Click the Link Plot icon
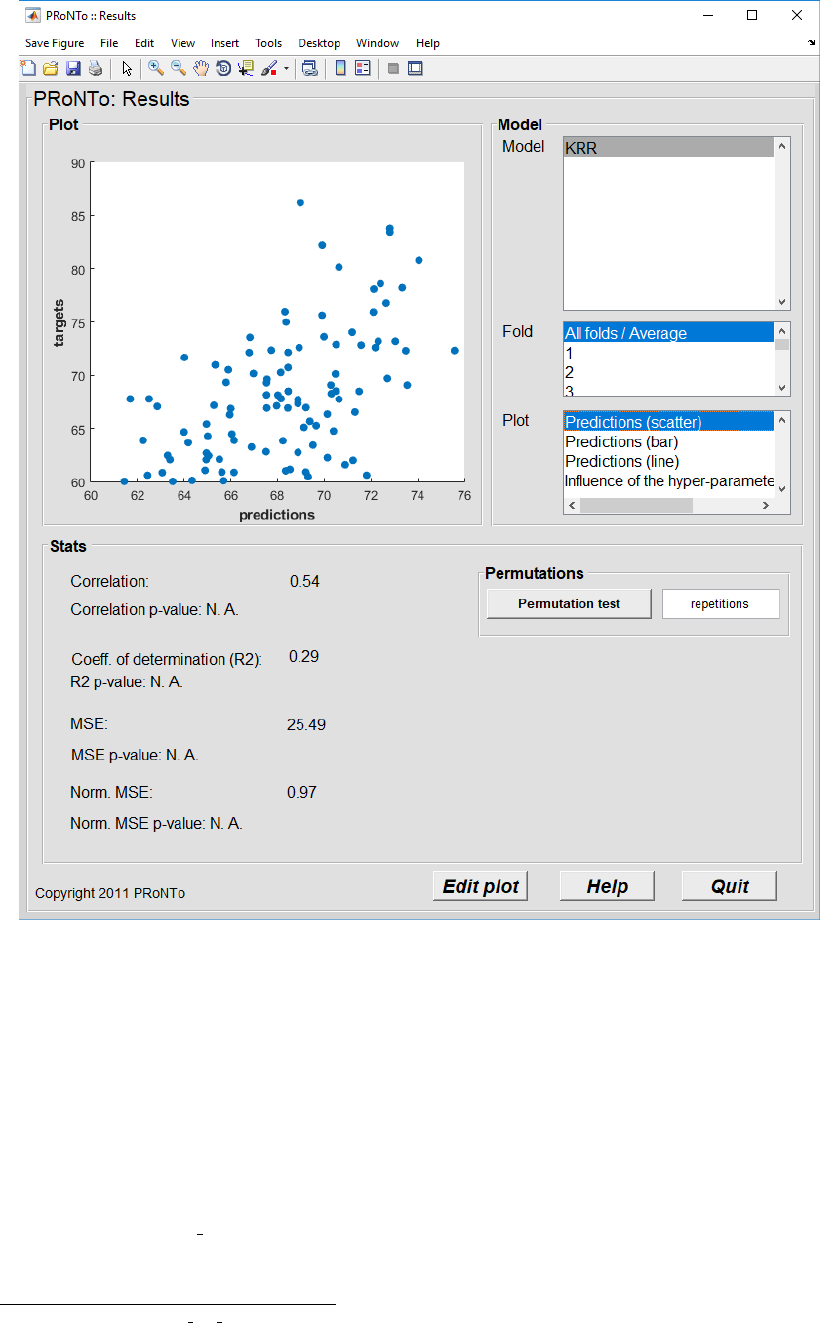The image size is (820, 1323). [x=310, y=68]
